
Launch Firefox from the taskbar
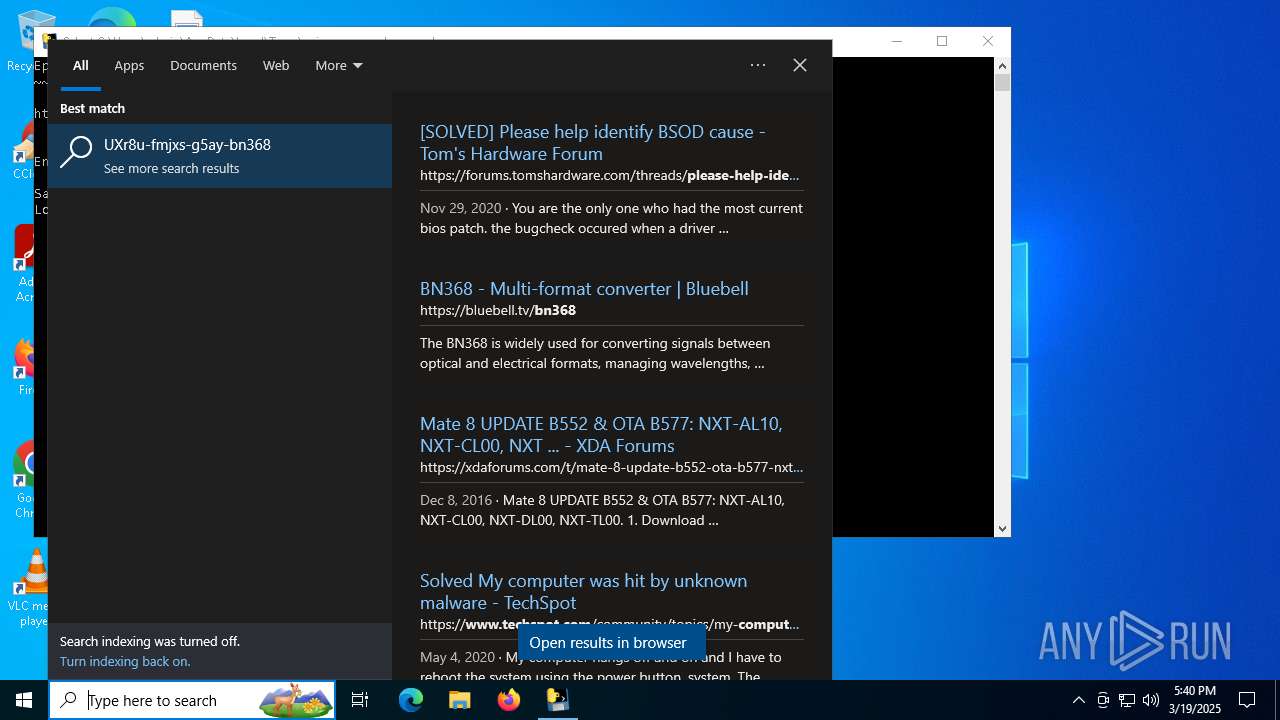coord(509,700)
